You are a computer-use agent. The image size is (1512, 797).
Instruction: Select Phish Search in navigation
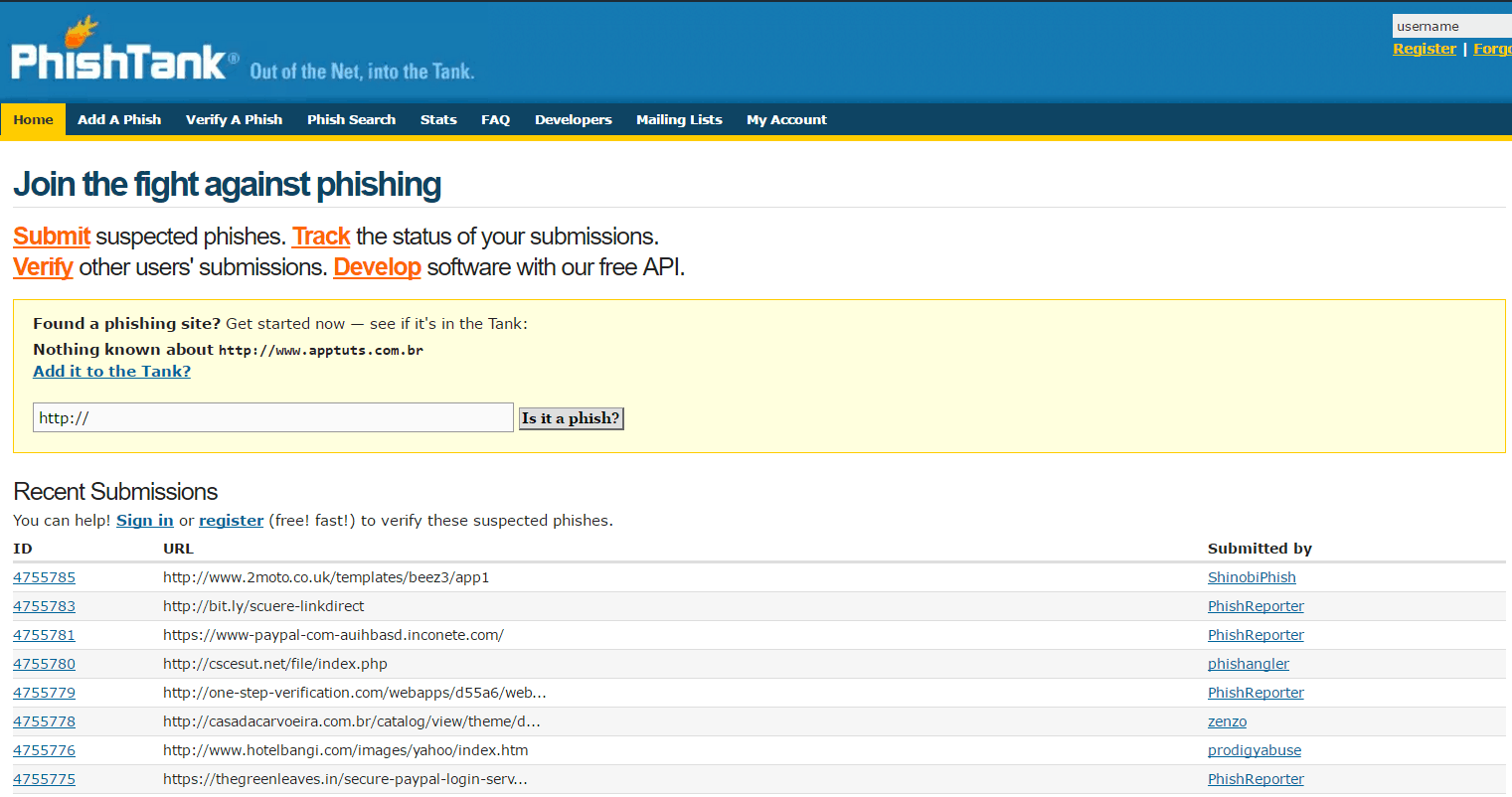tap(351, 119)
